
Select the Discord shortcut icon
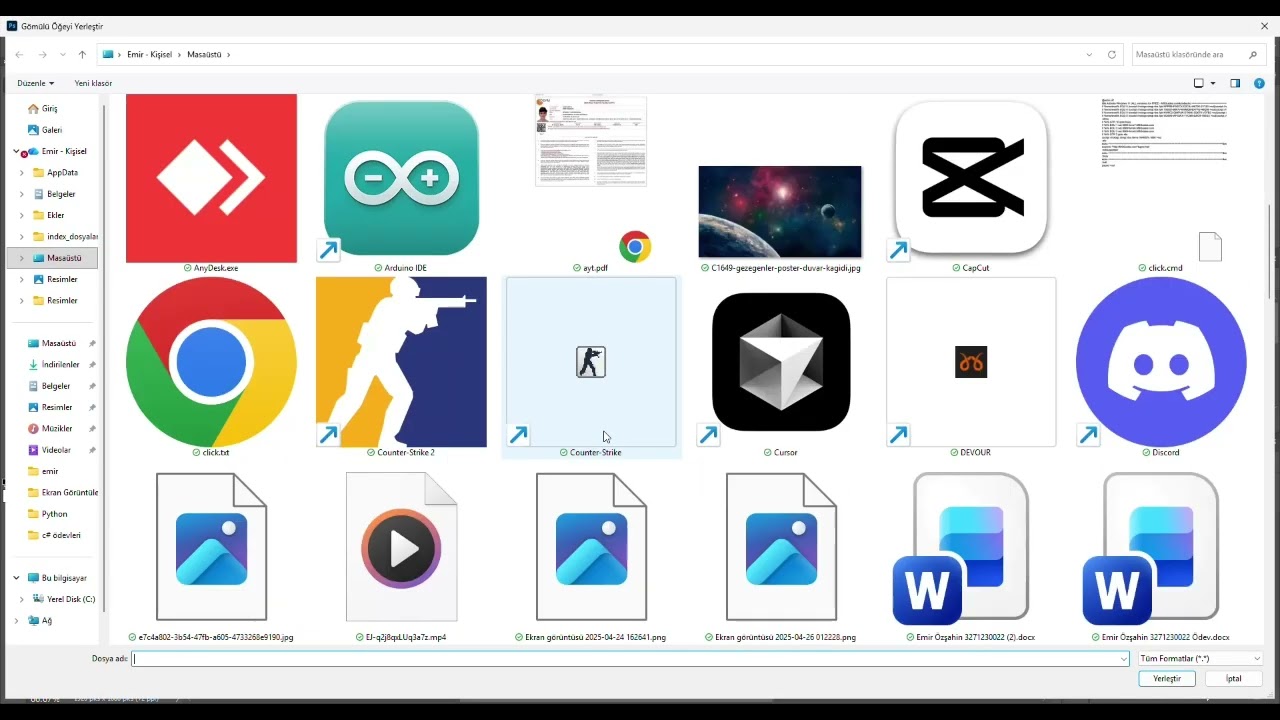1161,362
